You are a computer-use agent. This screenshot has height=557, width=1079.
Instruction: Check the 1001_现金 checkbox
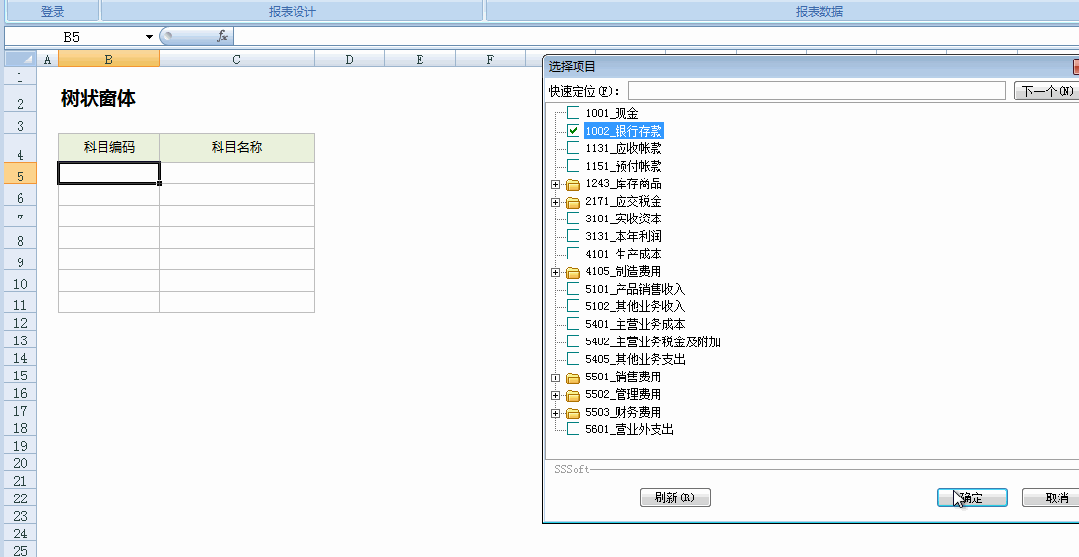(x=573, y=113)
